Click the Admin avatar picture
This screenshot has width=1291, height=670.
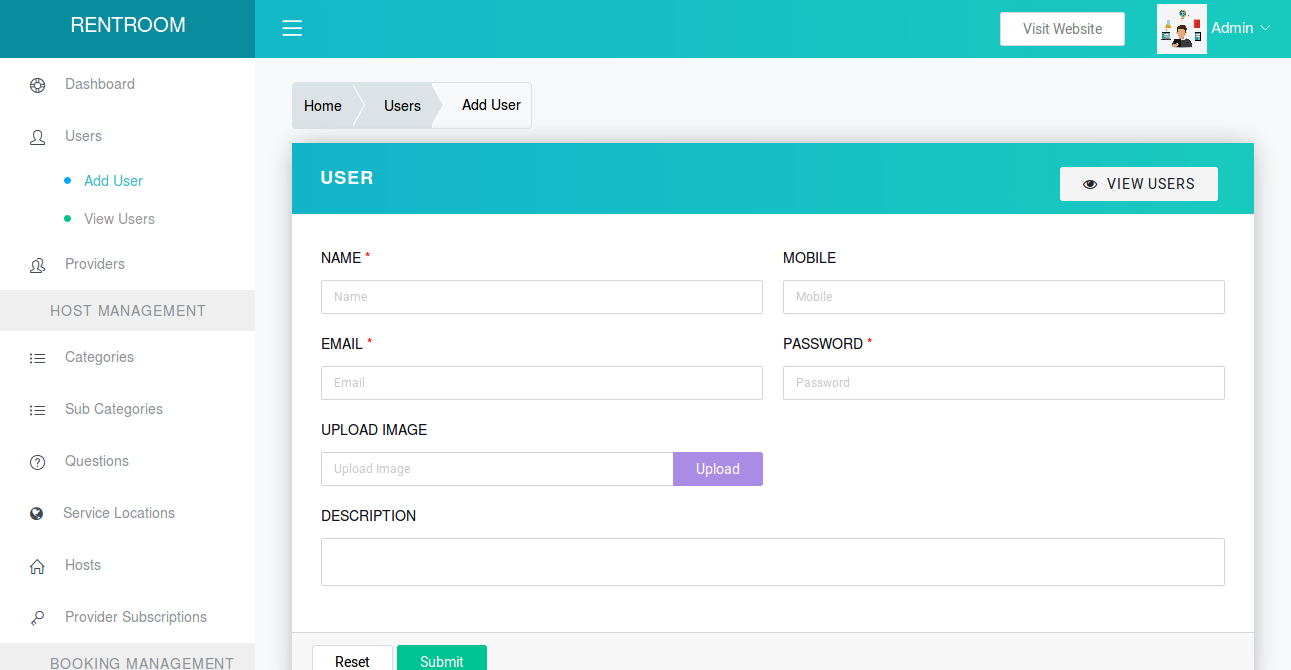click(1181, 28)
